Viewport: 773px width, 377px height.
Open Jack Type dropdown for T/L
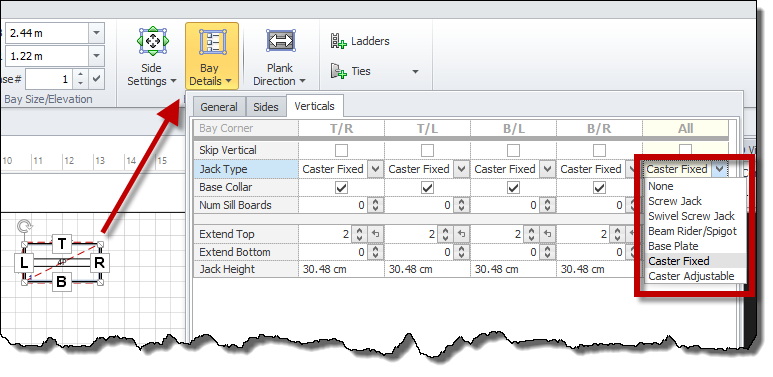point(461,169)
